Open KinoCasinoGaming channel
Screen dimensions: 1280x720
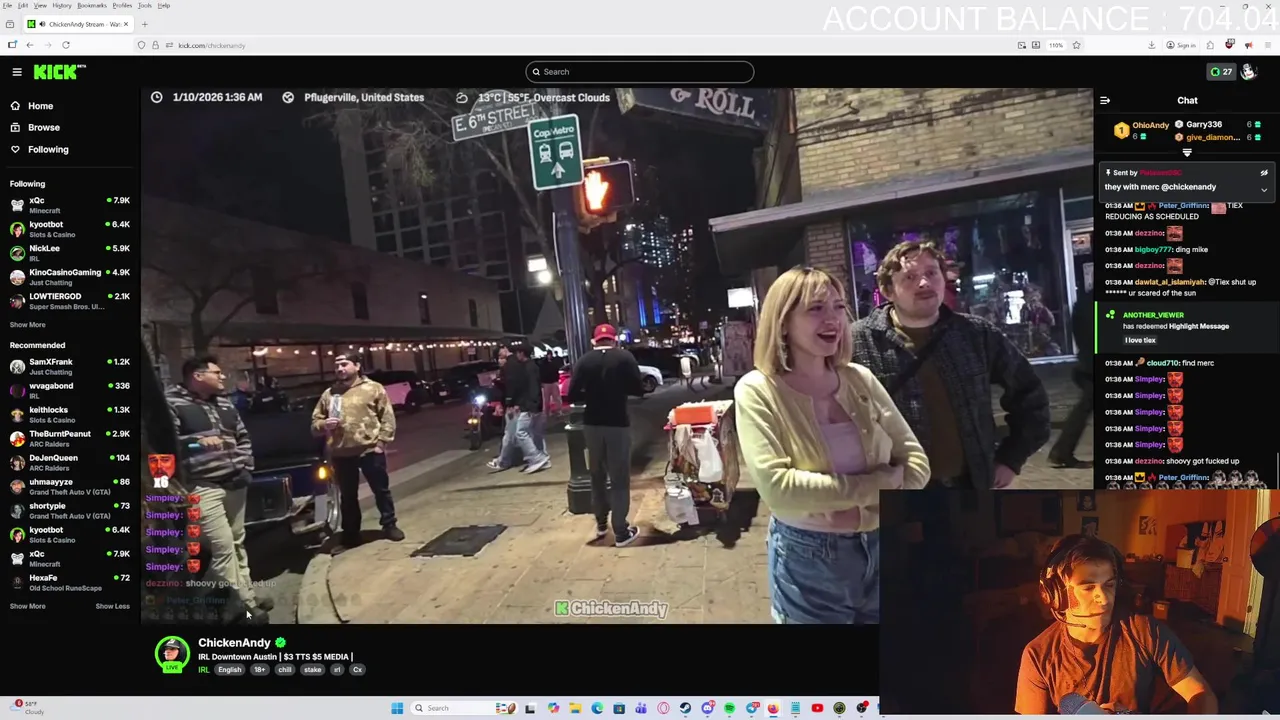point(70,277)
